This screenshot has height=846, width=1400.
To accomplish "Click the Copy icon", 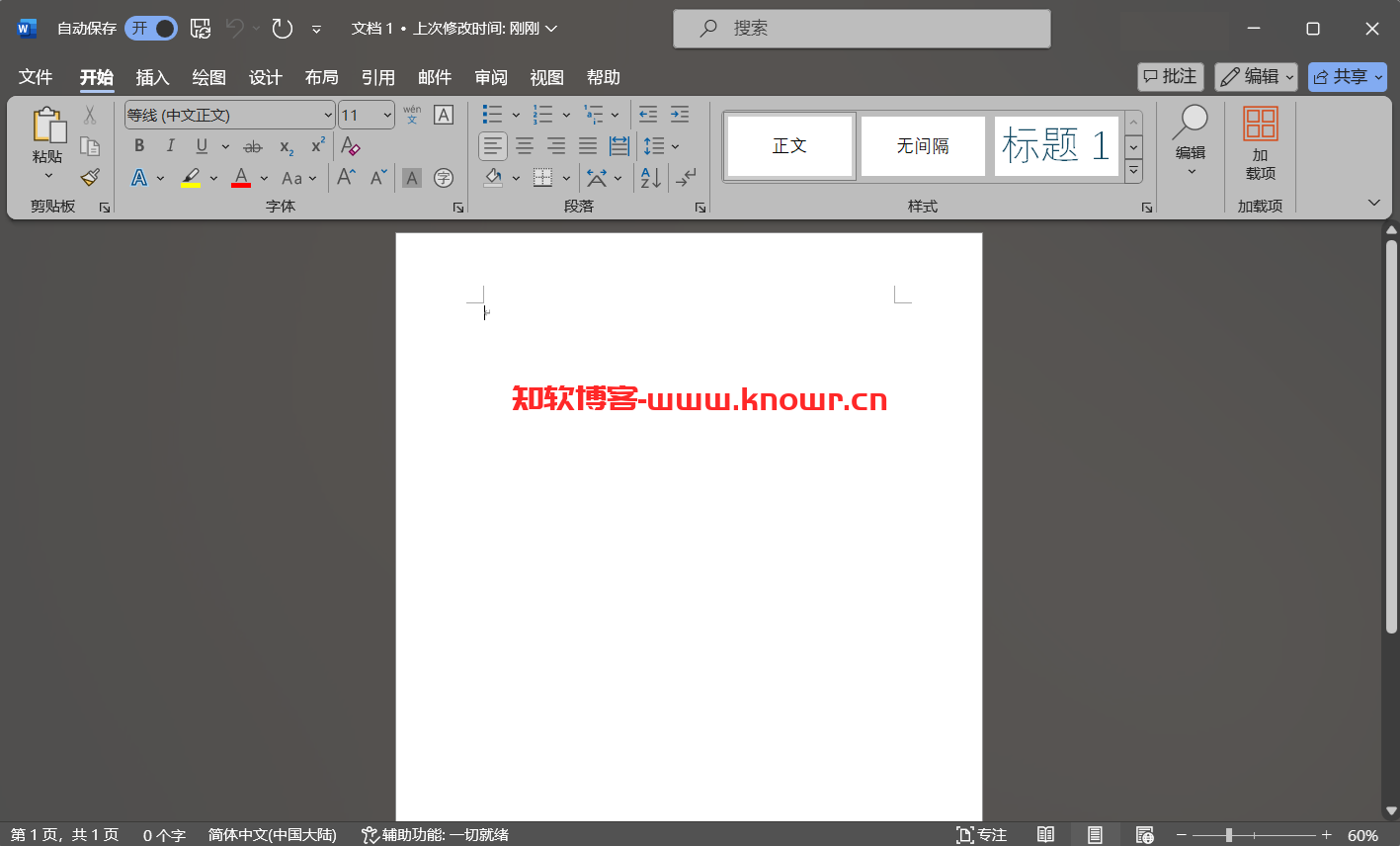I will pos(90,146).
